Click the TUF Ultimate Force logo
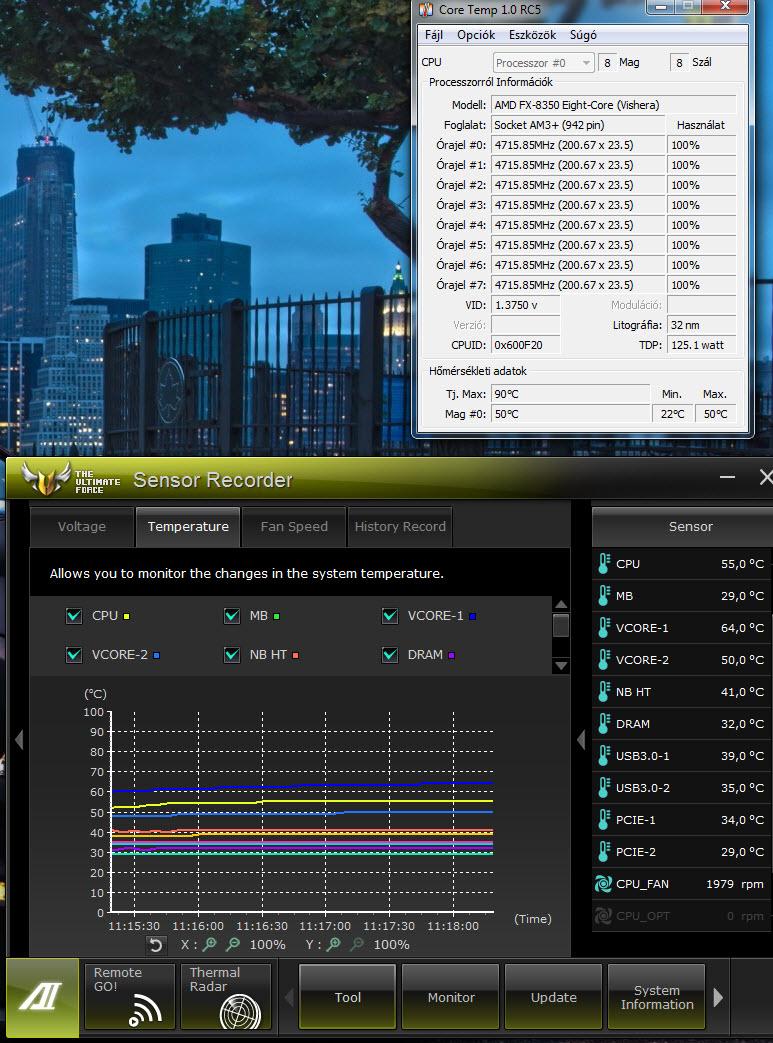Screen dimensions: 773x1043 point(71,479)
